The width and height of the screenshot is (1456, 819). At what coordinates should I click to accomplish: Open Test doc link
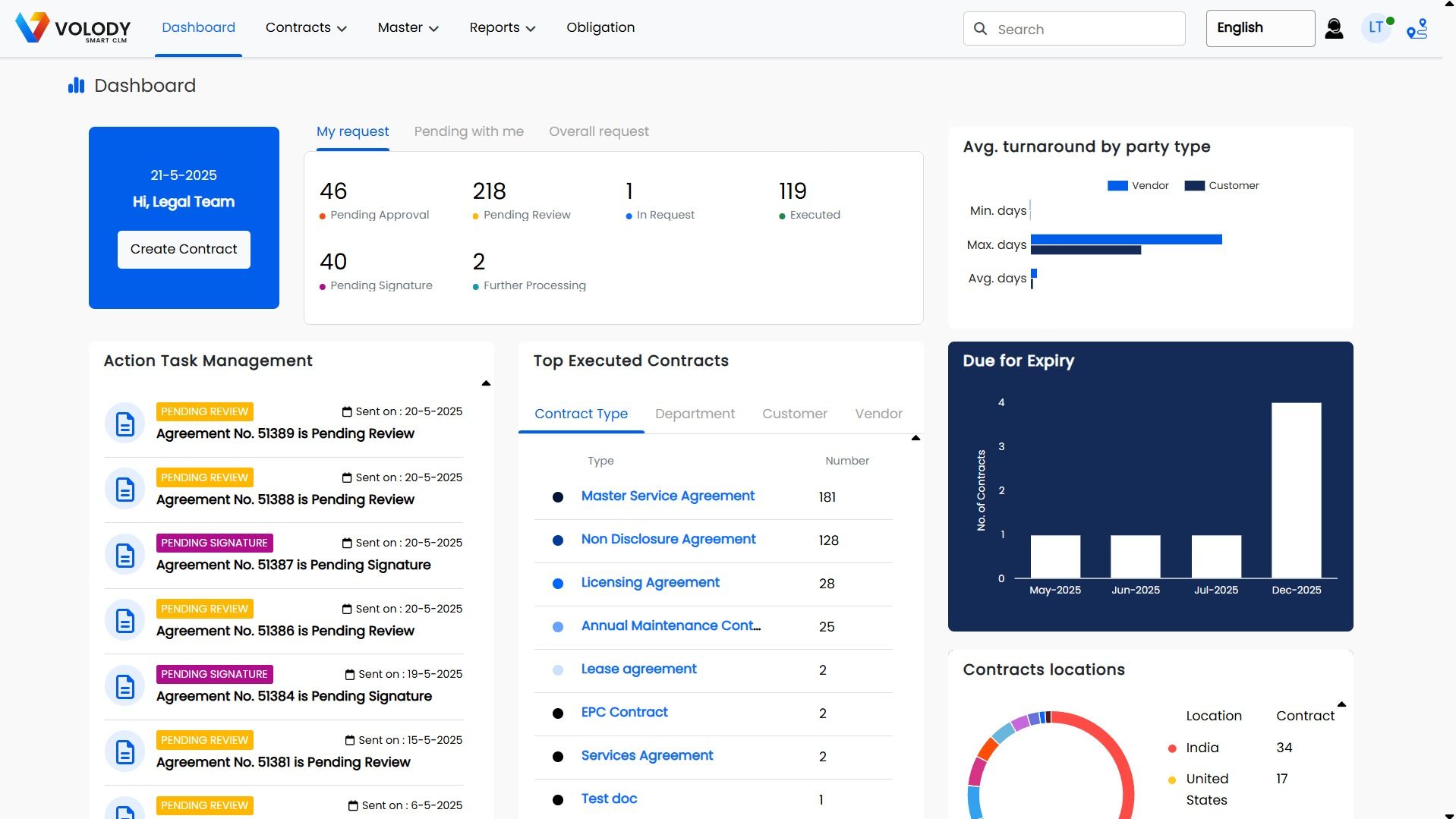pos(609,799)
